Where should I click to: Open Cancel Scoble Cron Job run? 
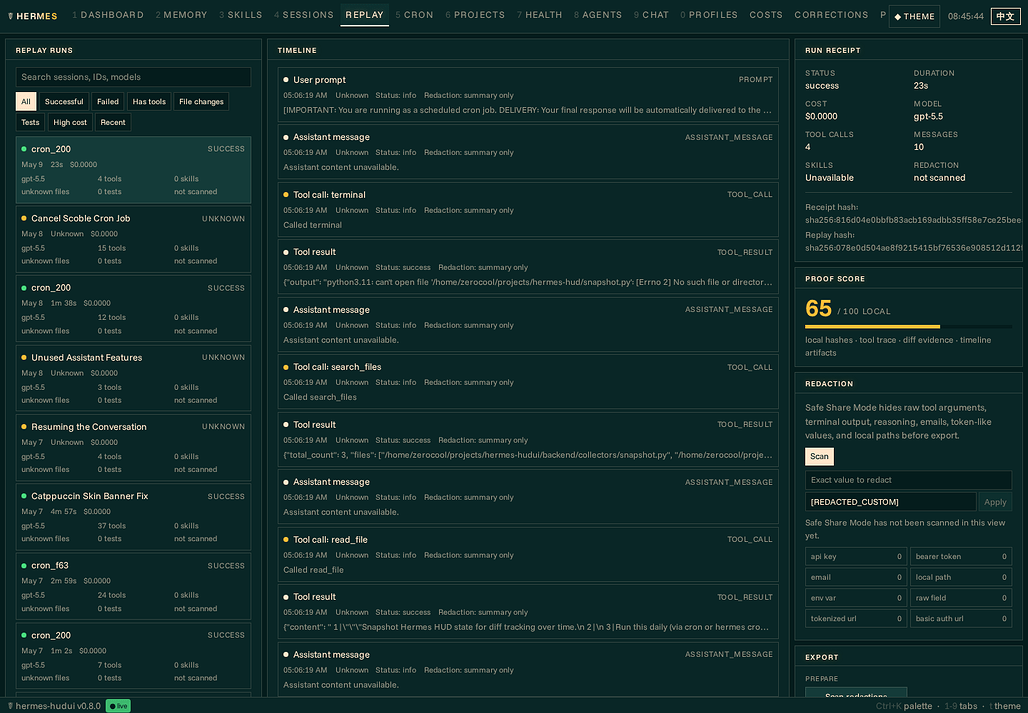coord(133,239)
